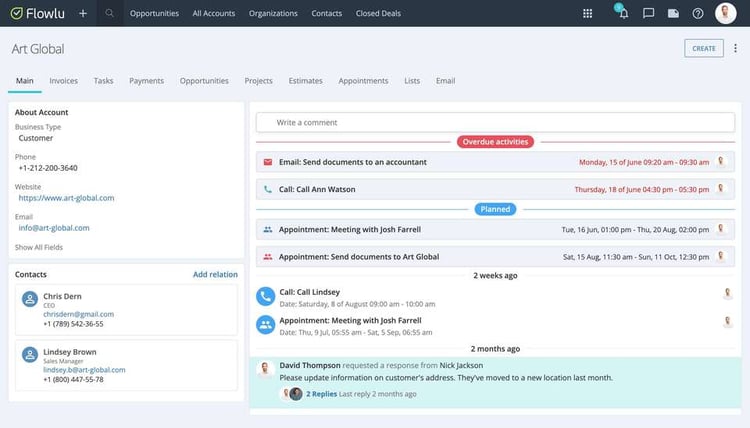The height and width of the screenshot is (428, 750).
Task: Click the reply avatars beside 2 Replies
Action: (x=292, y=394)
